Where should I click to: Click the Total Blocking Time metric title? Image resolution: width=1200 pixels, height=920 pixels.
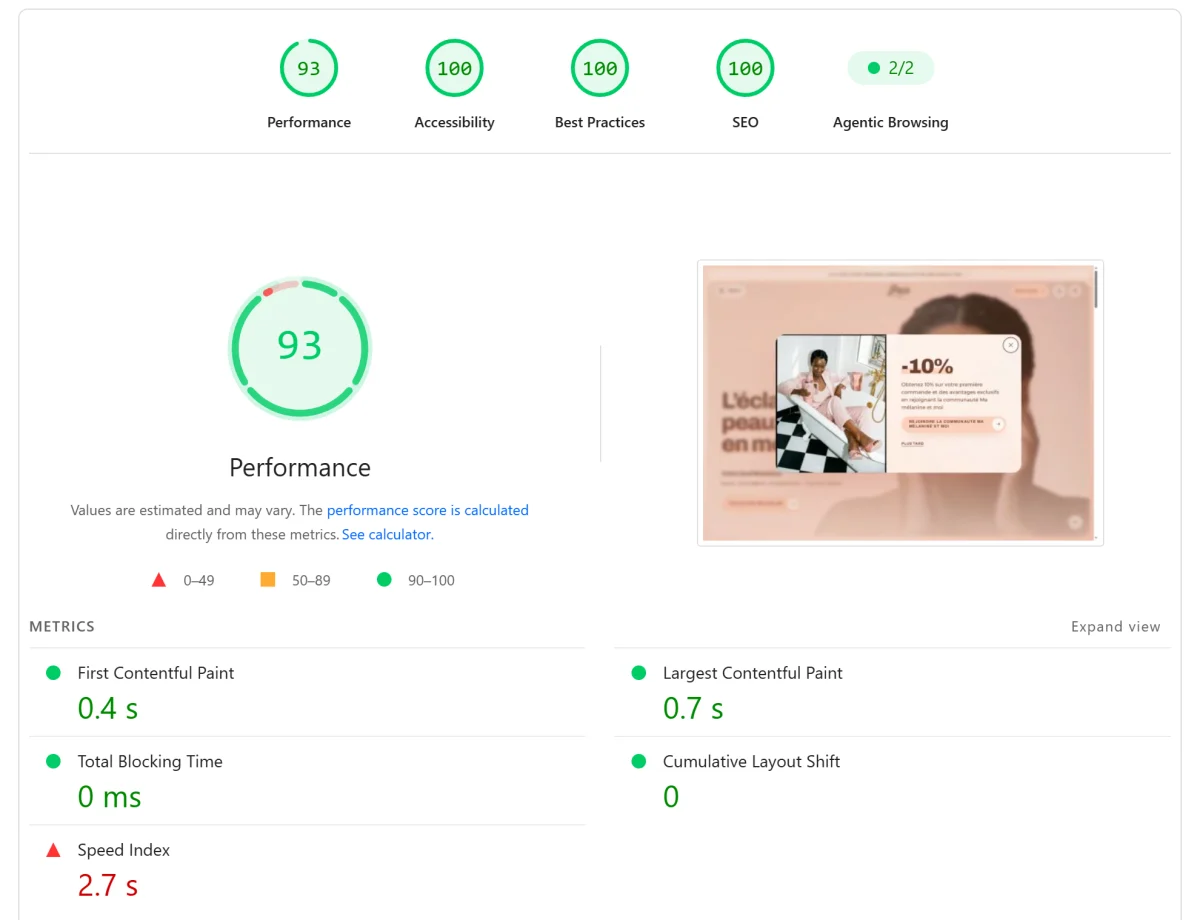tap(150, 761)
